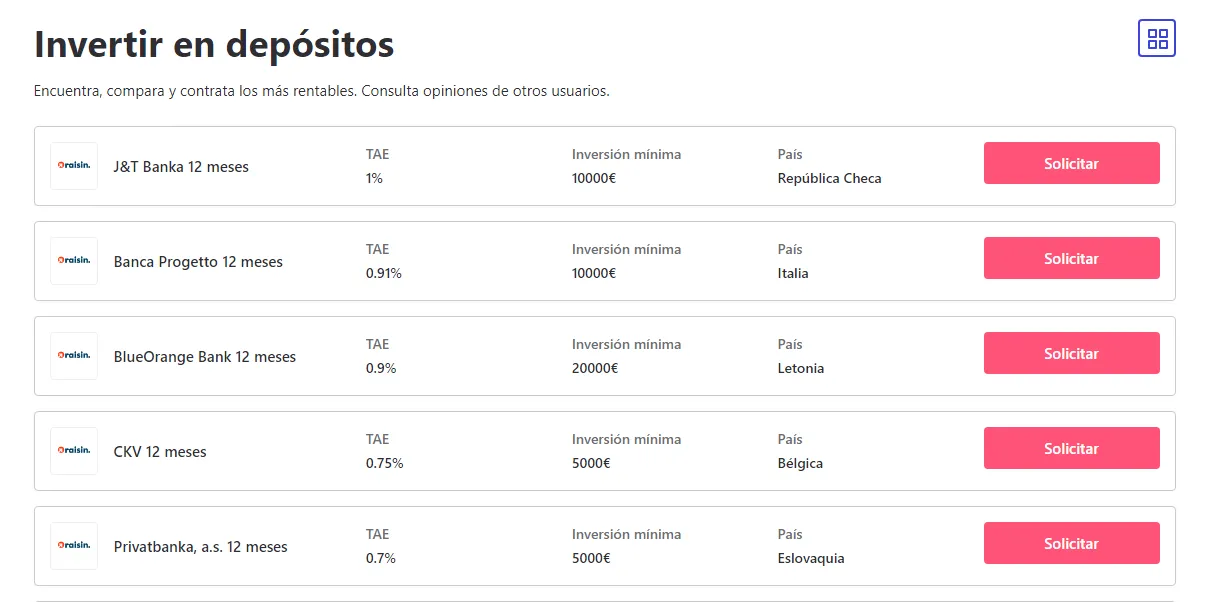Request the J&T Banka 12 meses deposit
The width and height of the screenshot is (1207, 602).
[x=1071, y=163]
